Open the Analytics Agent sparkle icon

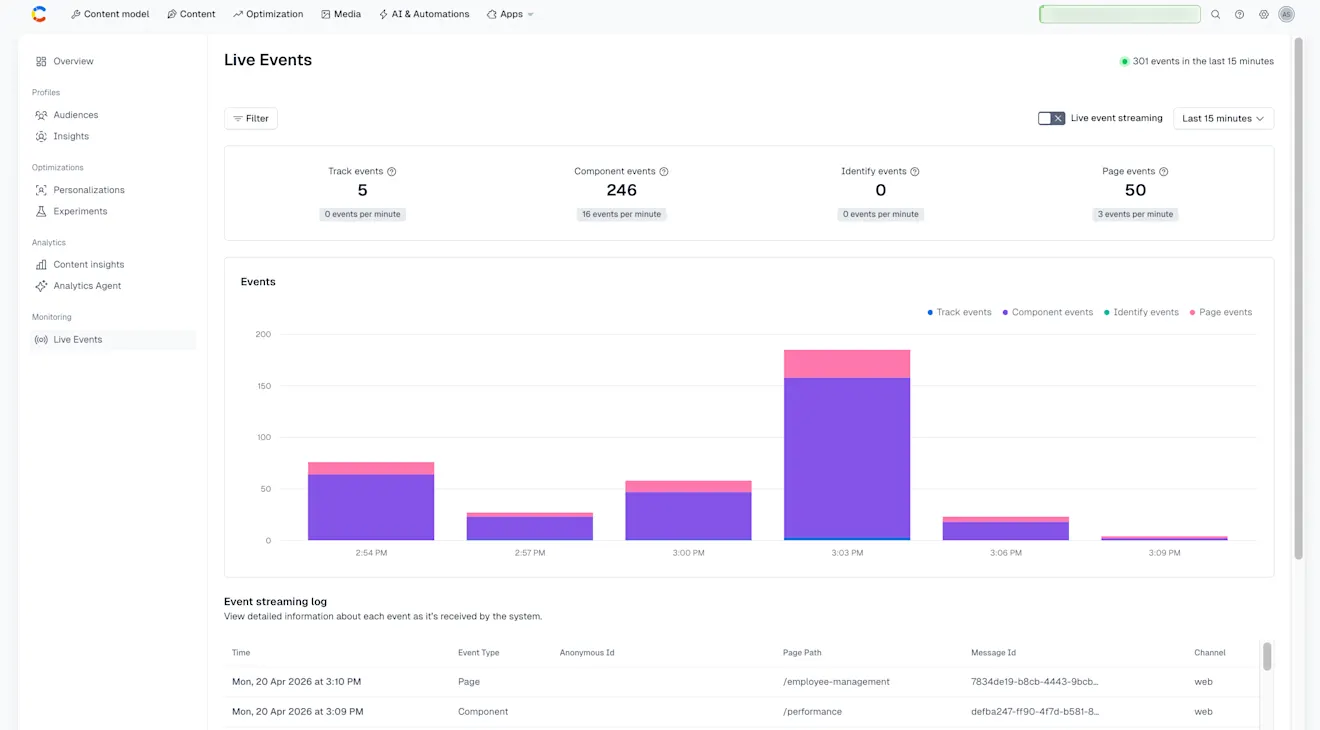point(41,285)
